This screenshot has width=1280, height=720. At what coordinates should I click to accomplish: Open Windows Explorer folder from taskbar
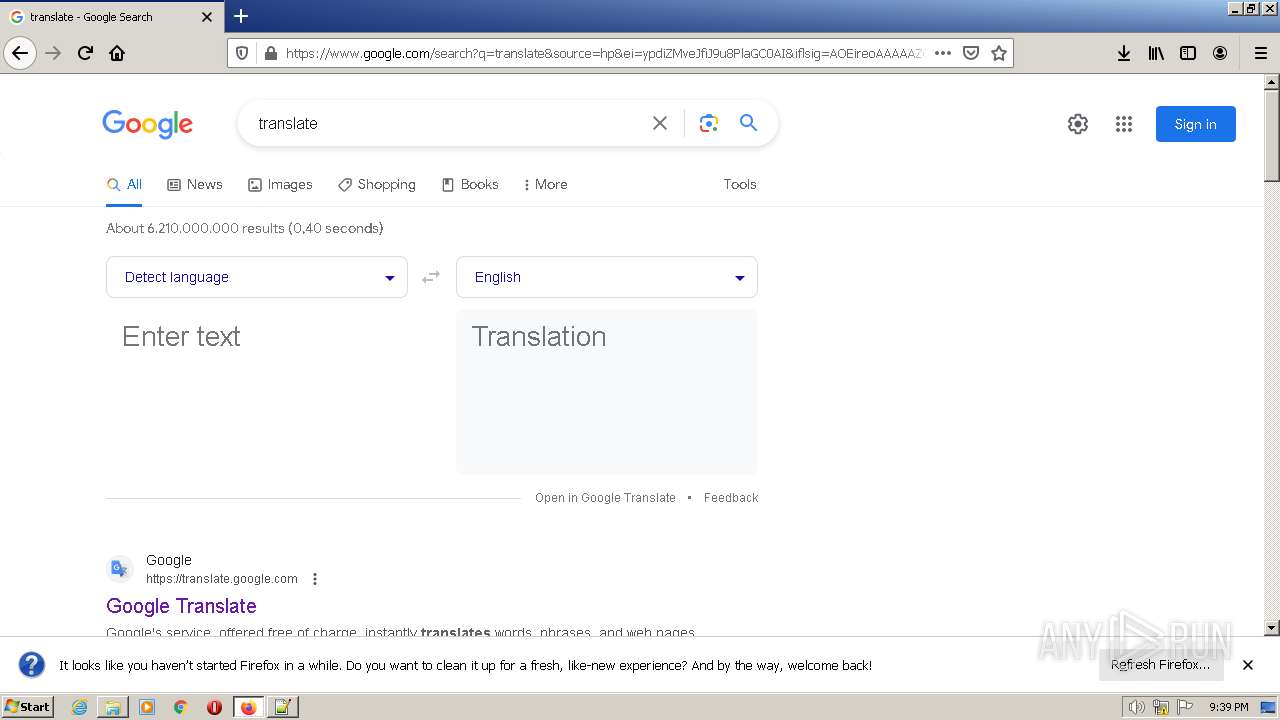coord(113,707)
